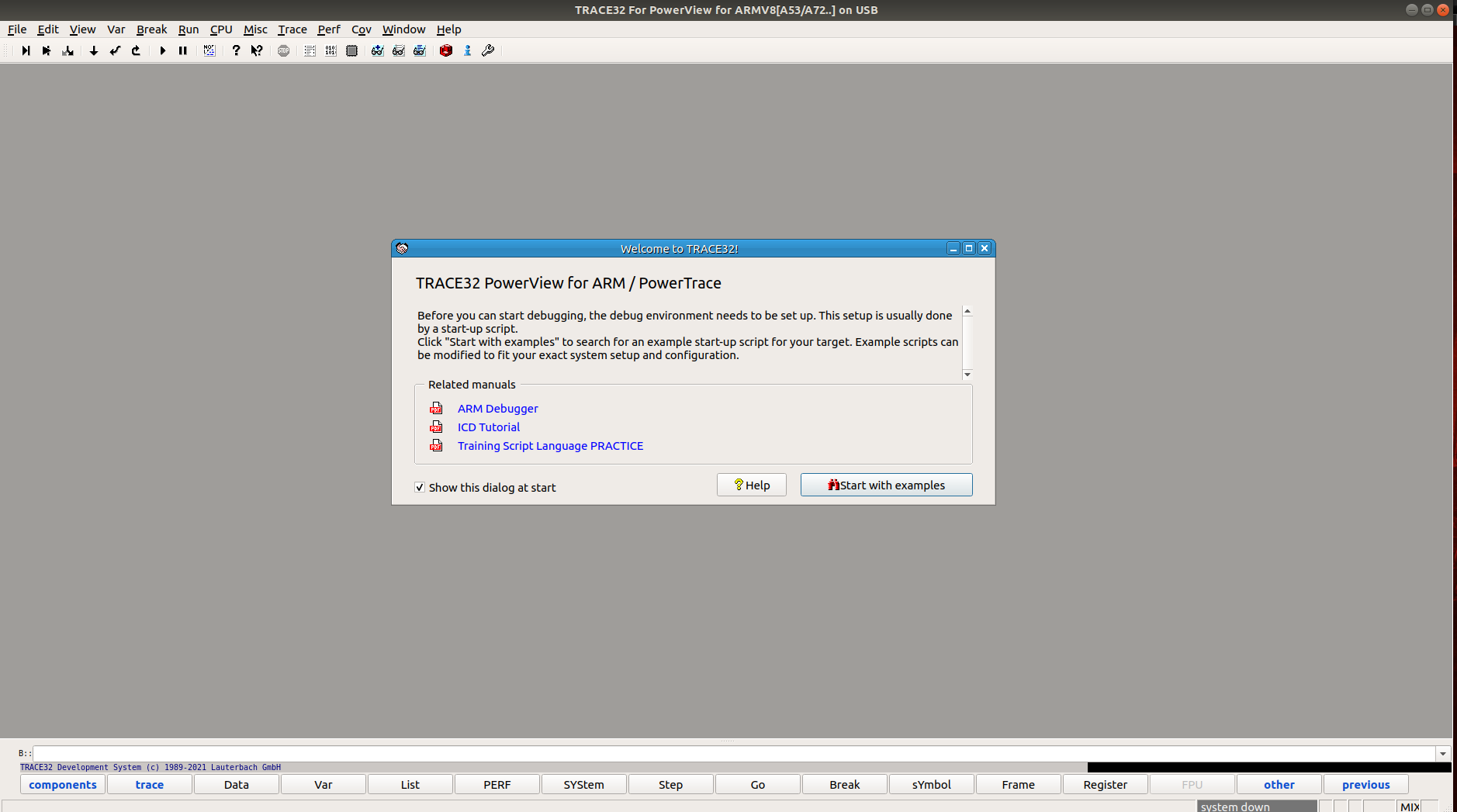The height and width of the screenshot is (812, 1457).
Task: Click the STOP sign toolbar icon
Action: click(x=284, y=50)
